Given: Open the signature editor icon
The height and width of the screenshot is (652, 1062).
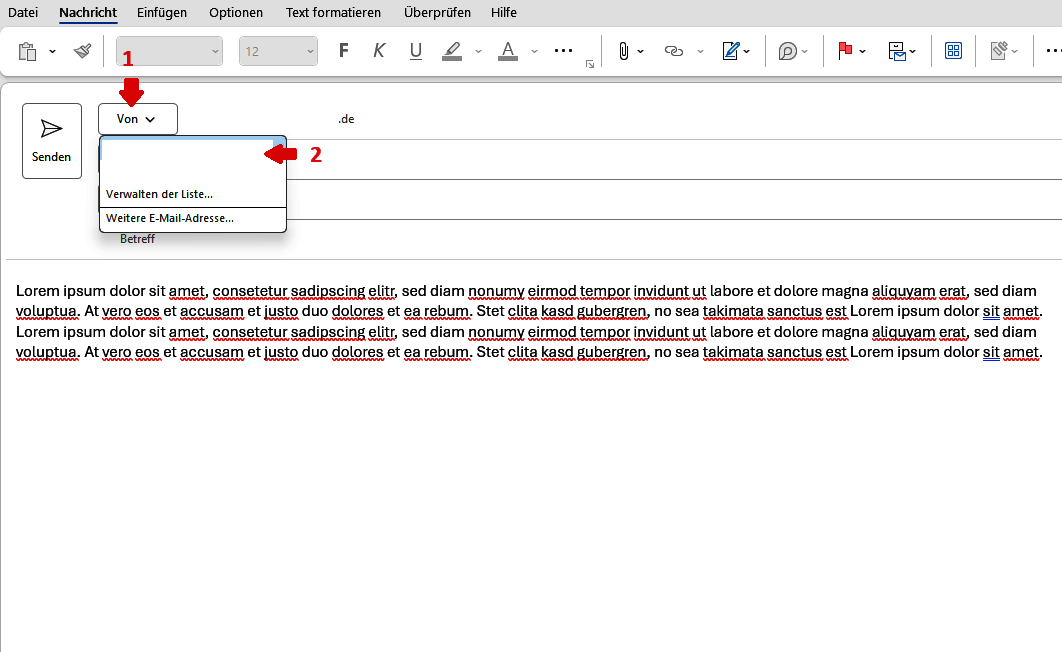Looking at the screenshot, I should [x=733, y=50].
